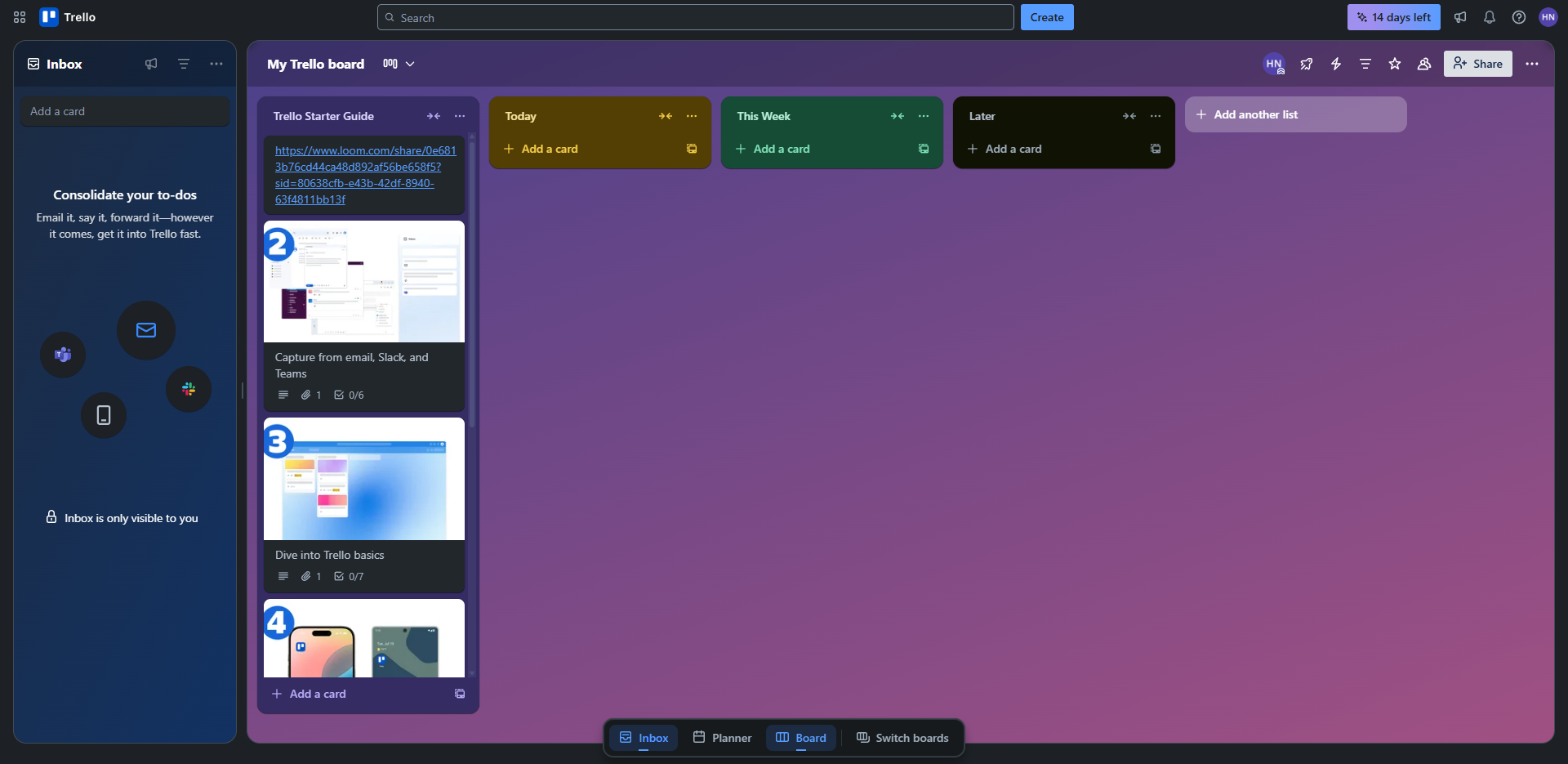Screen dimensions: 1568x764
Task: Click the HN board member avatar
Action: pos(1274,64)
